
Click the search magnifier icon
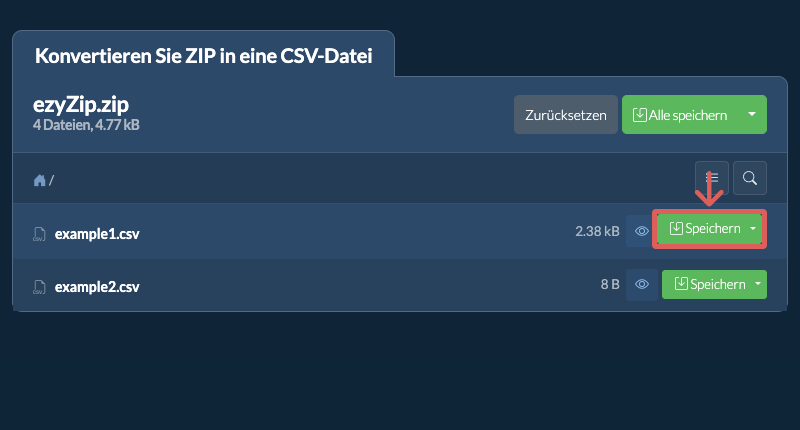[749, 178]
